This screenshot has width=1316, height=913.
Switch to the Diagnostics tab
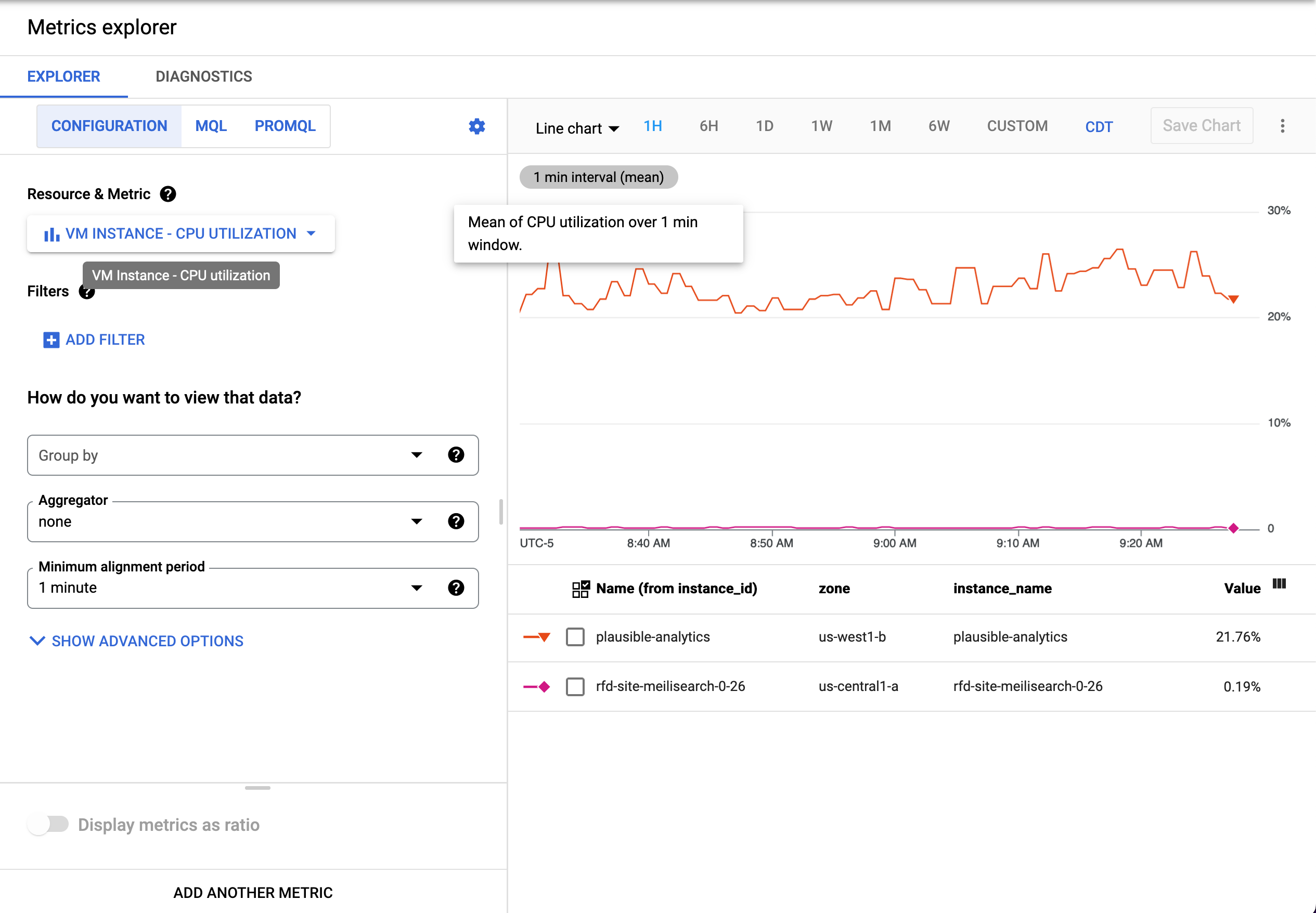204,76
